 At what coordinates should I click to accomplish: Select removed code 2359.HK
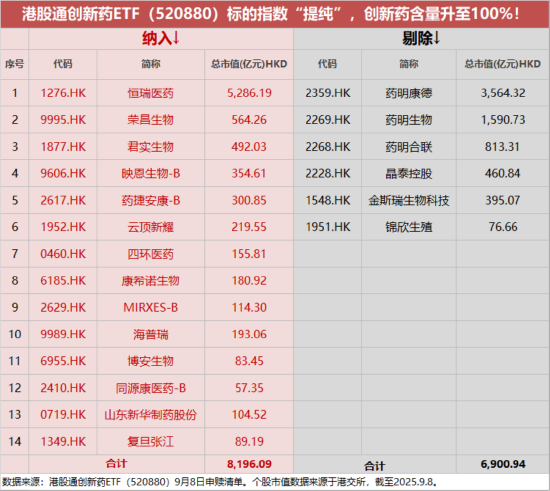[328, 93]
